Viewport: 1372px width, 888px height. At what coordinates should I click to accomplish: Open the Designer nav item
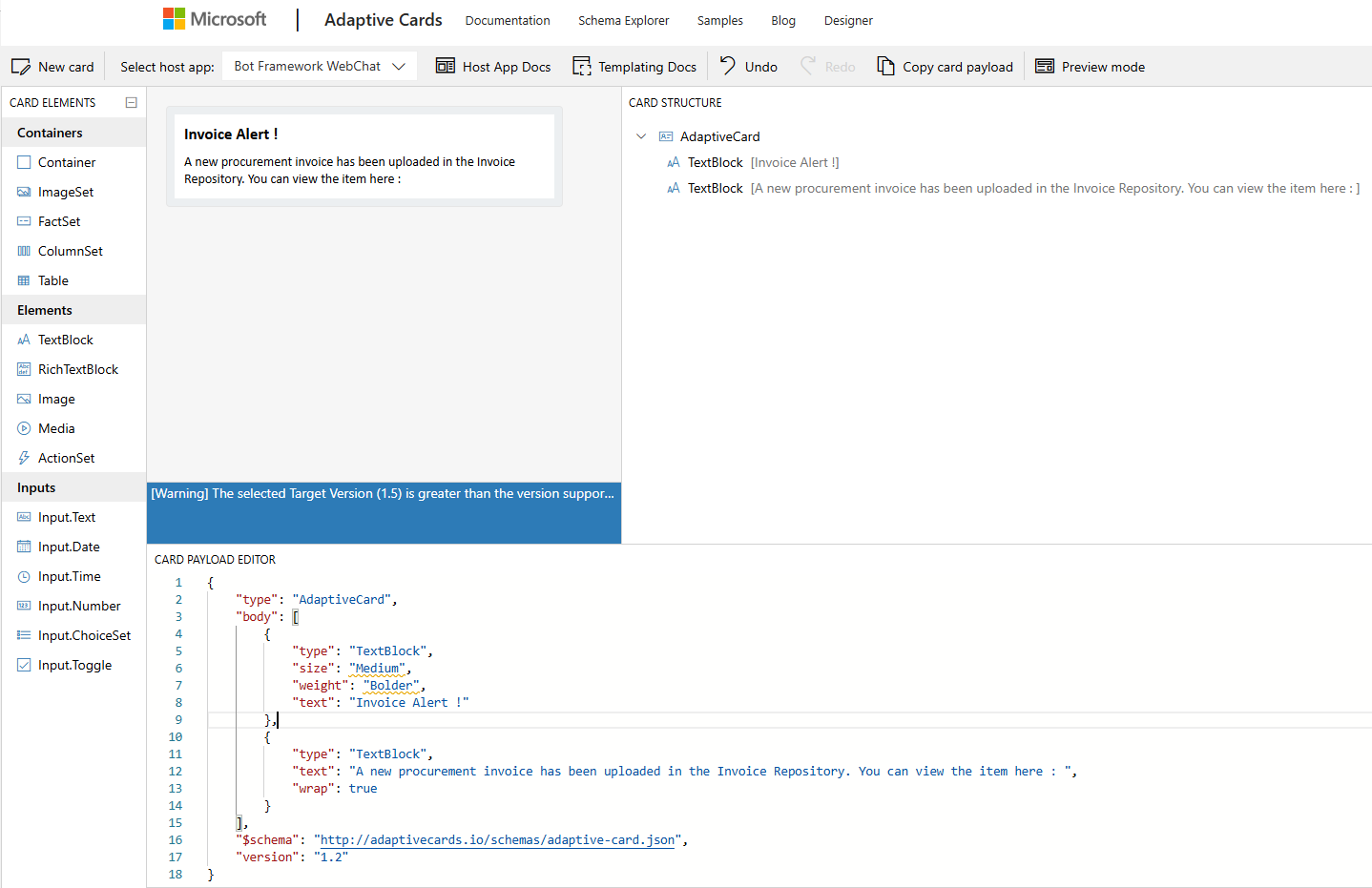848,20
